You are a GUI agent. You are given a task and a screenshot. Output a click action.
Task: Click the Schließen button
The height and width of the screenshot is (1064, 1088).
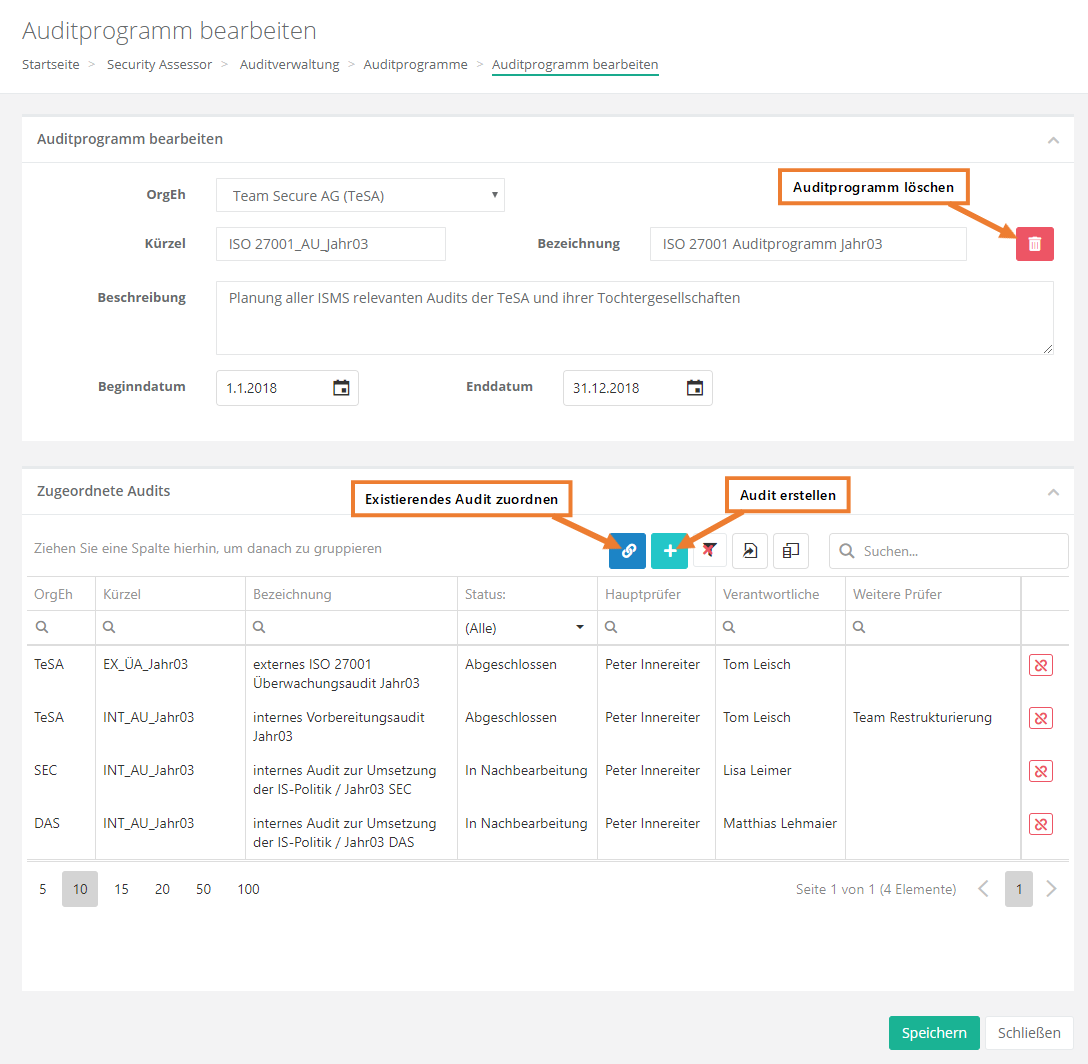tap(1029, 1033)
